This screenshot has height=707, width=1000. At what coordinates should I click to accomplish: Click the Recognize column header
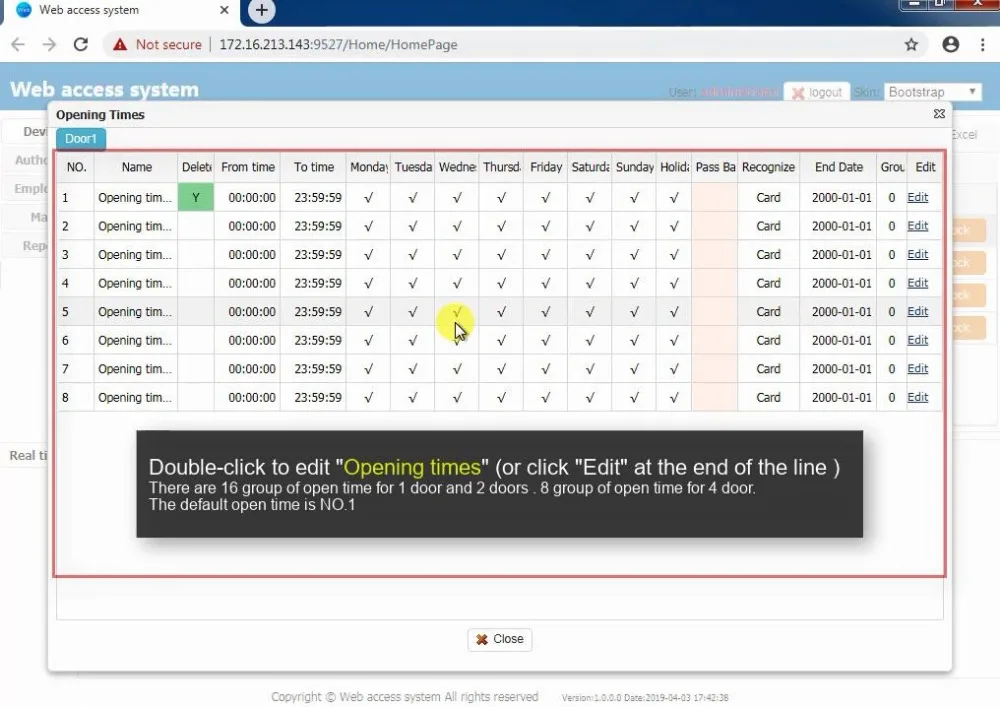pos(768,167)
